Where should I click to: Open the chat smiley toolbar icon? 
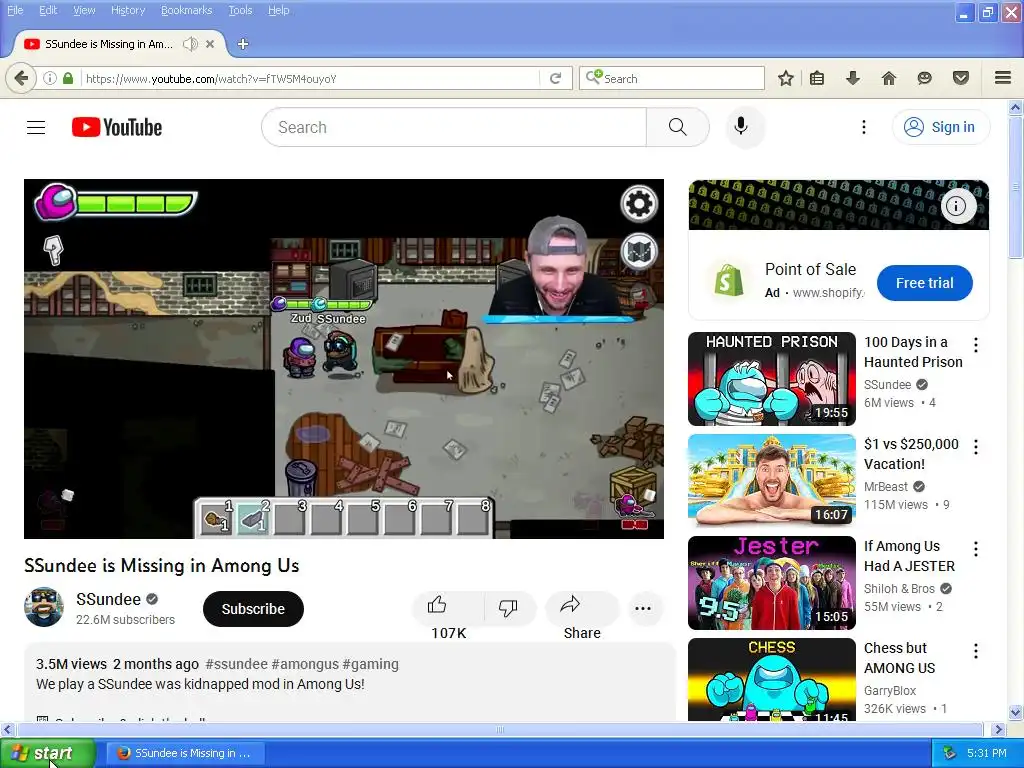coord(924,78)
